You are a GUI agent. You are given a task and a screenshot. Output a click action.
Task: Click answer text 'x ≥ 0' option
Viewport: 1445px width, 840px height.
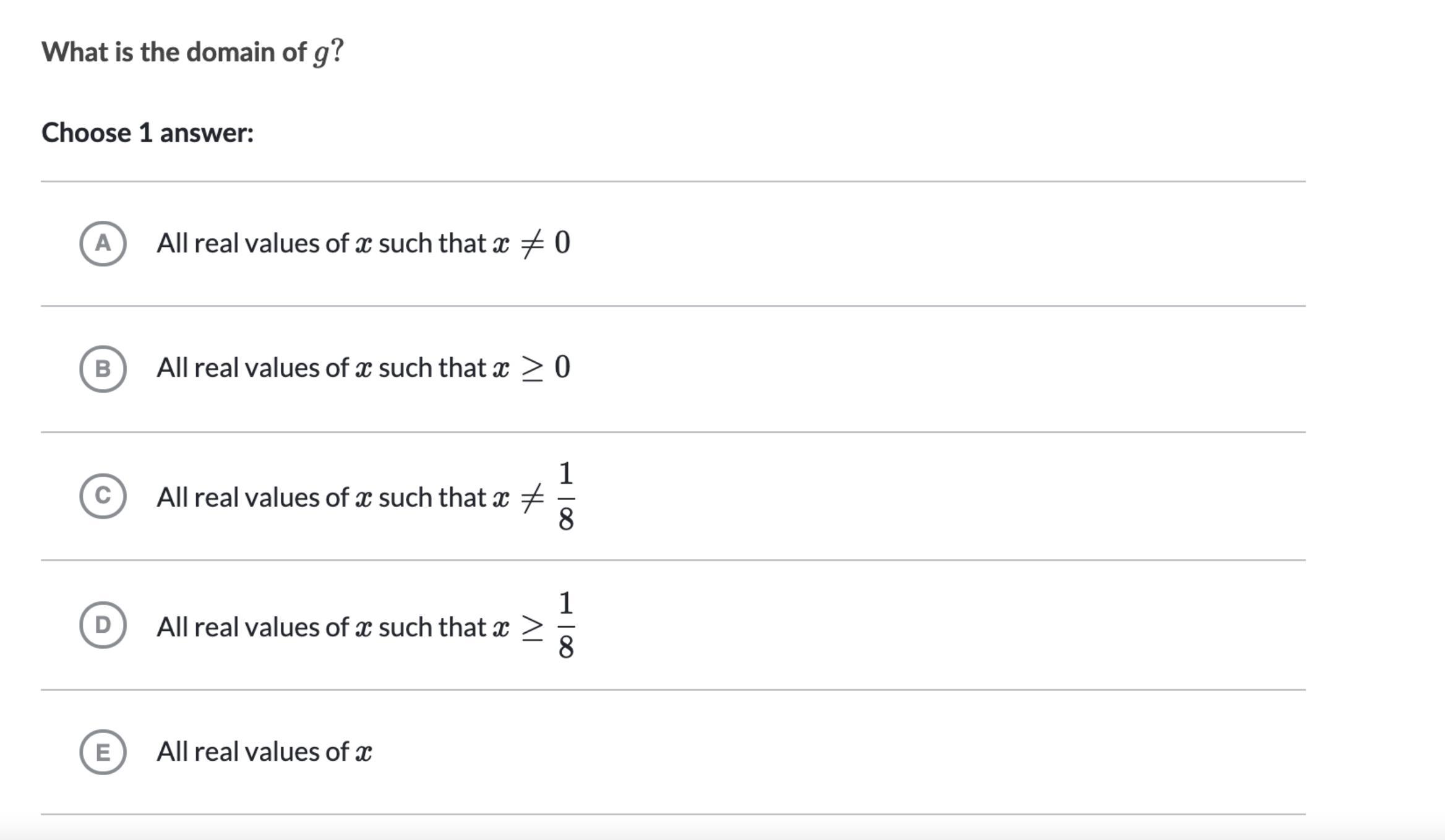click(x=531, y=368)
